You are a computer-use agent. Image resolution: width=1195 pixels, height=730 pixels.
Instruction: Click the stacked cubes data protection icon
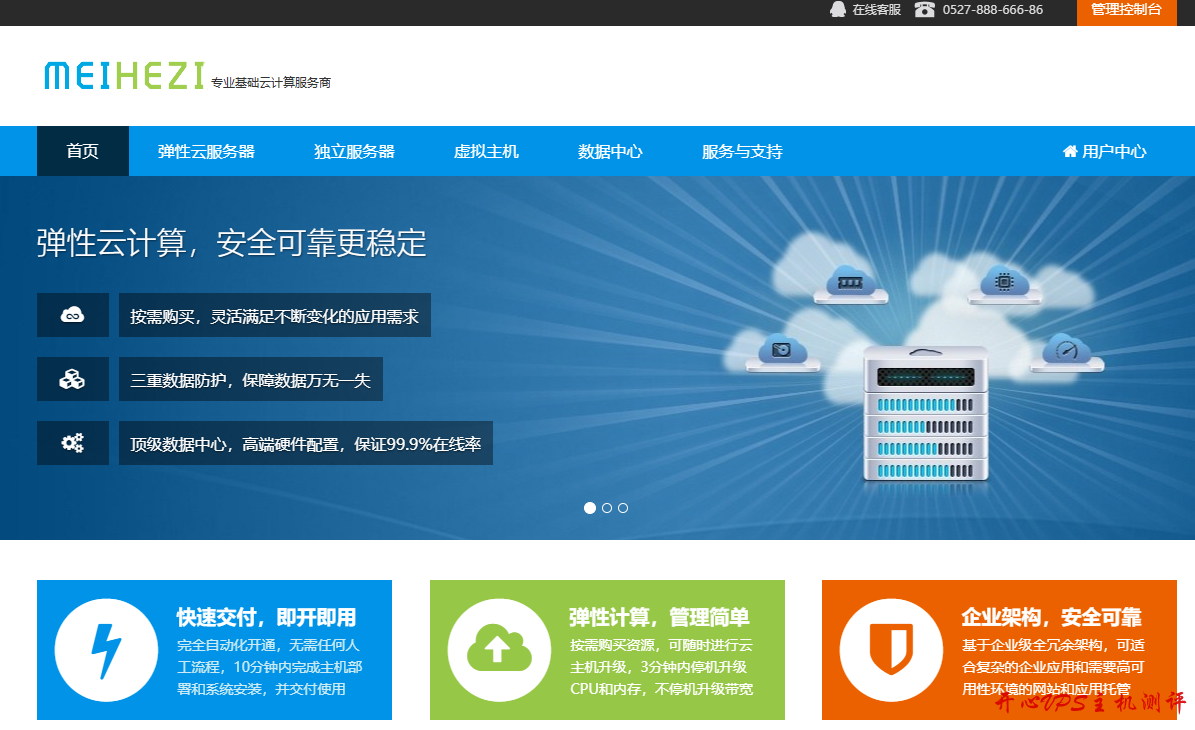point(73,379)
